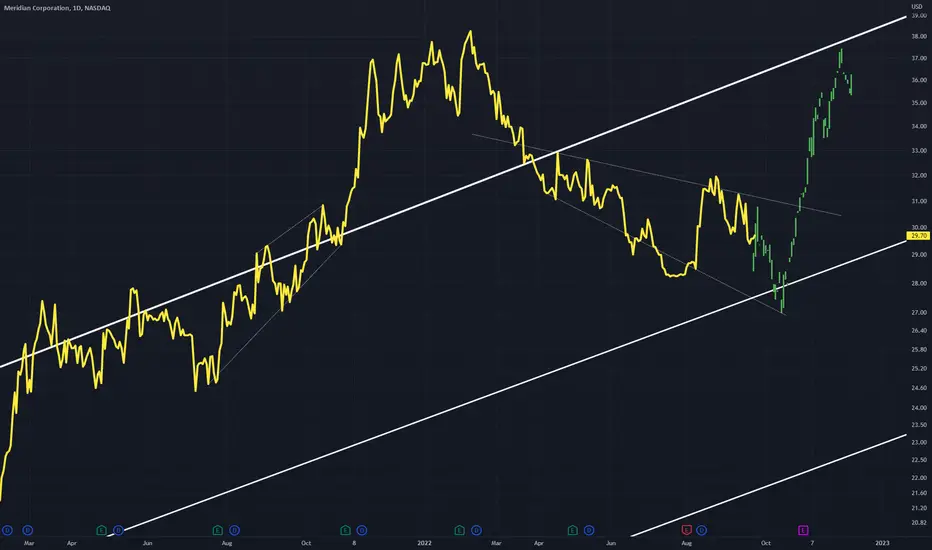
Task: Click the 39.00 price axis label
Action: tap(919, 15)
